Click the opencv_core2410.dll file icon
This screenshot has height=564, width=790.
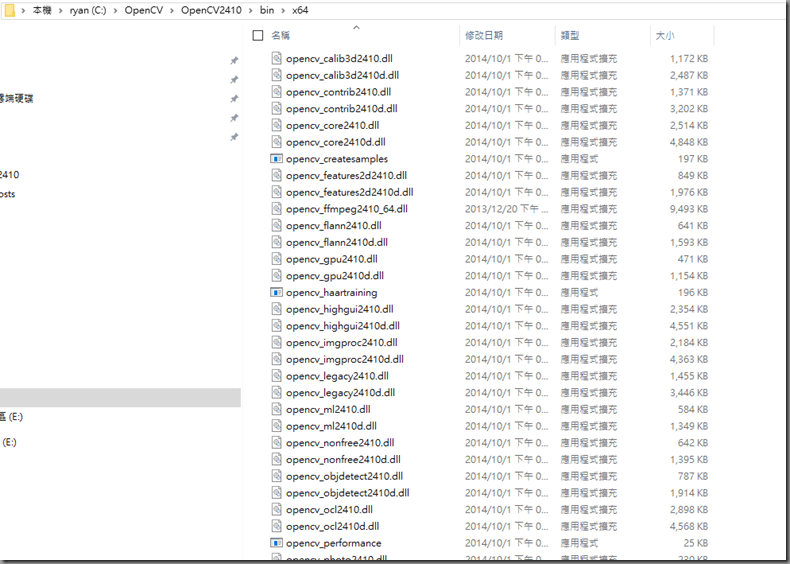point(276,125)
